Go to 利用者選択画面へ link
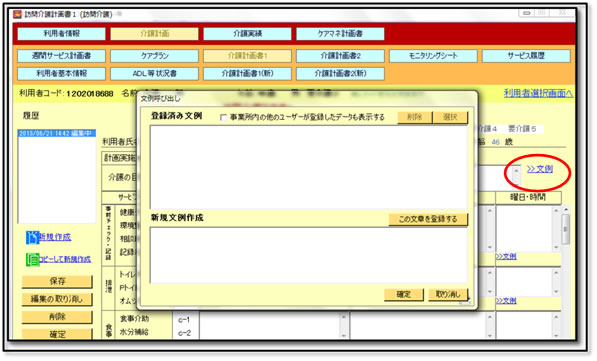 pos(538,93)
